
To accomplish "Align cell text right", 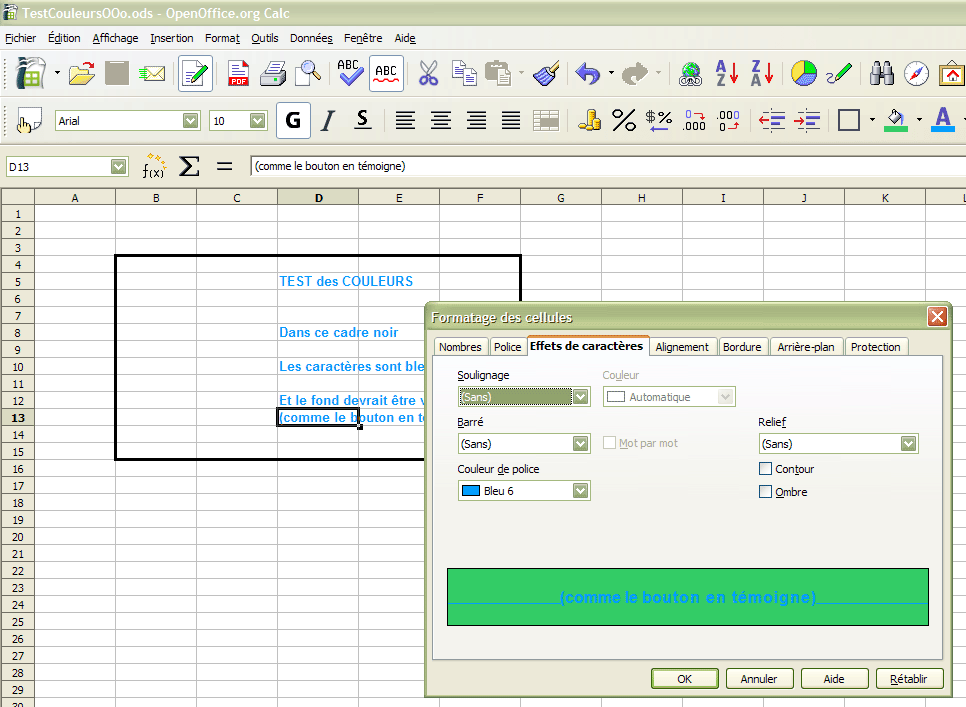I will tap(476, 120).
